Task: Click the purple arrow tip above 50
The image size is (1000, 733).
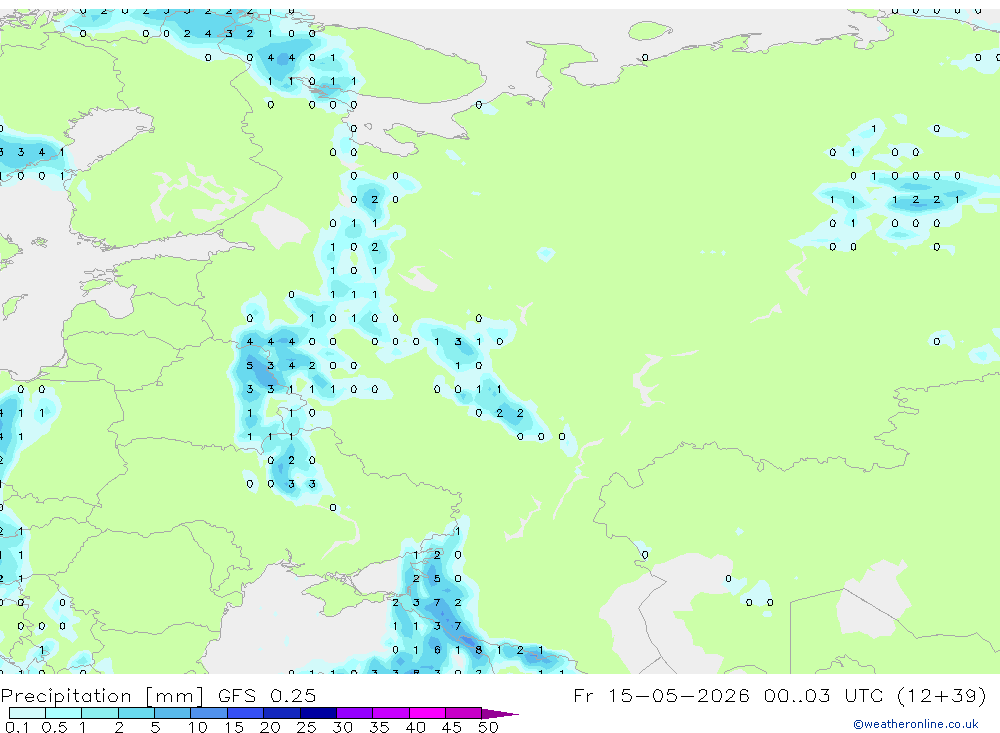Action: coord(499,713)
